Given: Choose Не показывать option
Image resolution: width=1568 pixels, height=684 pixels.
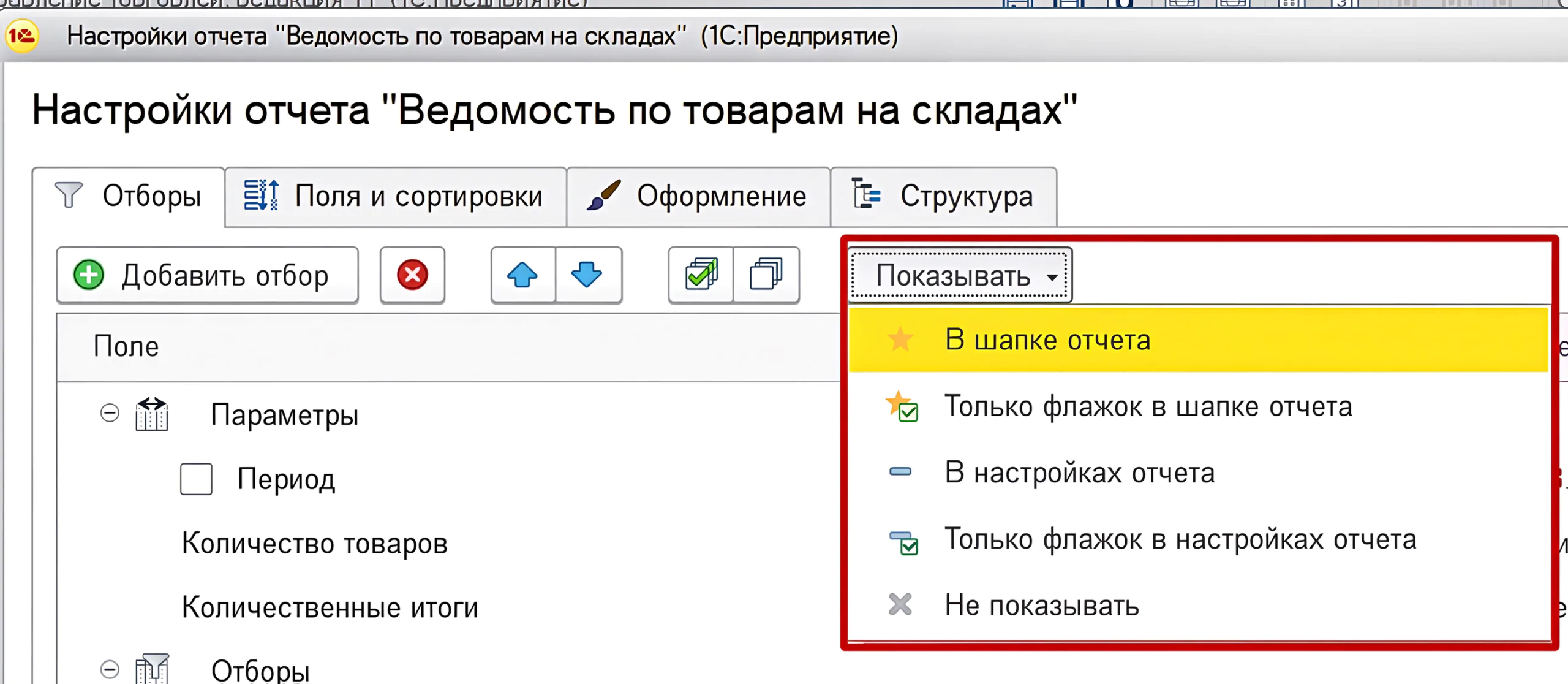Looking at the screenshot, I should [x=1199, y=606].
